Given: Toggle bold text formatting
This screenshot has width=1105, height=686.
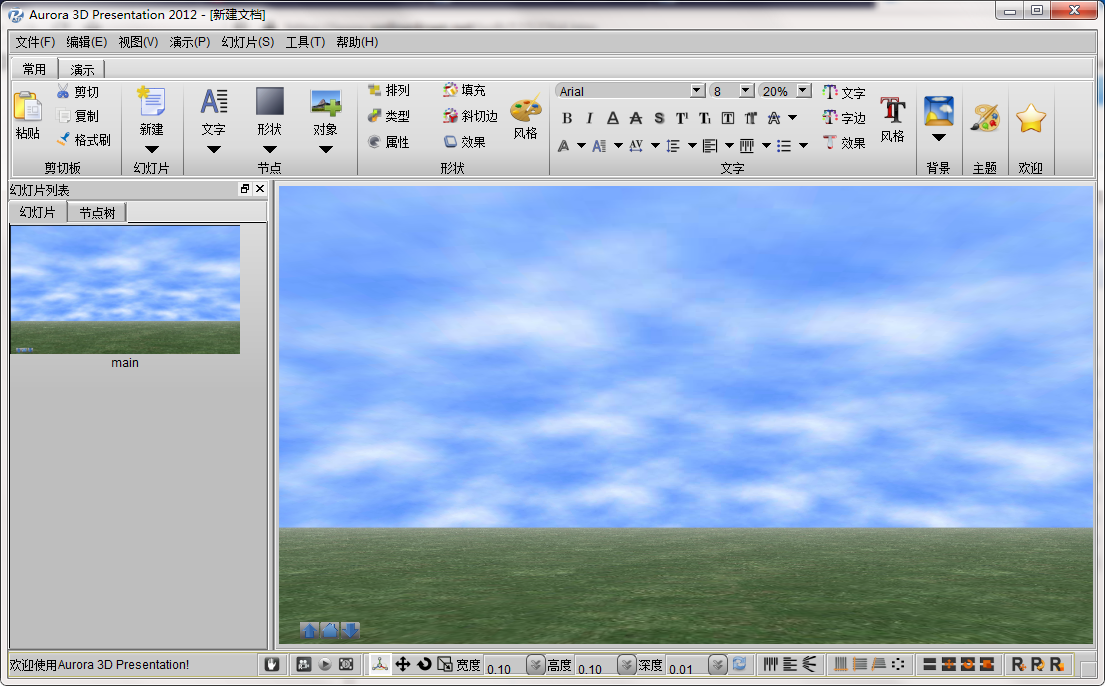Looking at the screenshot, I should tap(566, 117).
